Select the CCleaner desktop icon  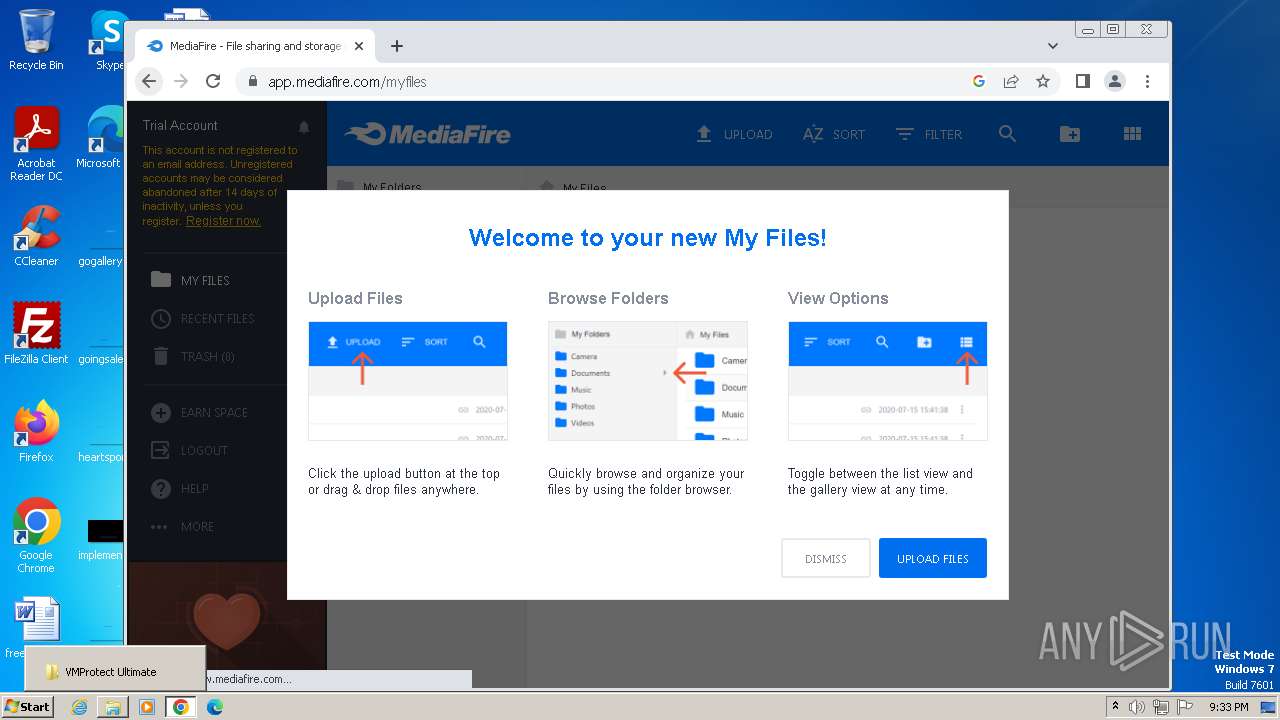point(36,236)
